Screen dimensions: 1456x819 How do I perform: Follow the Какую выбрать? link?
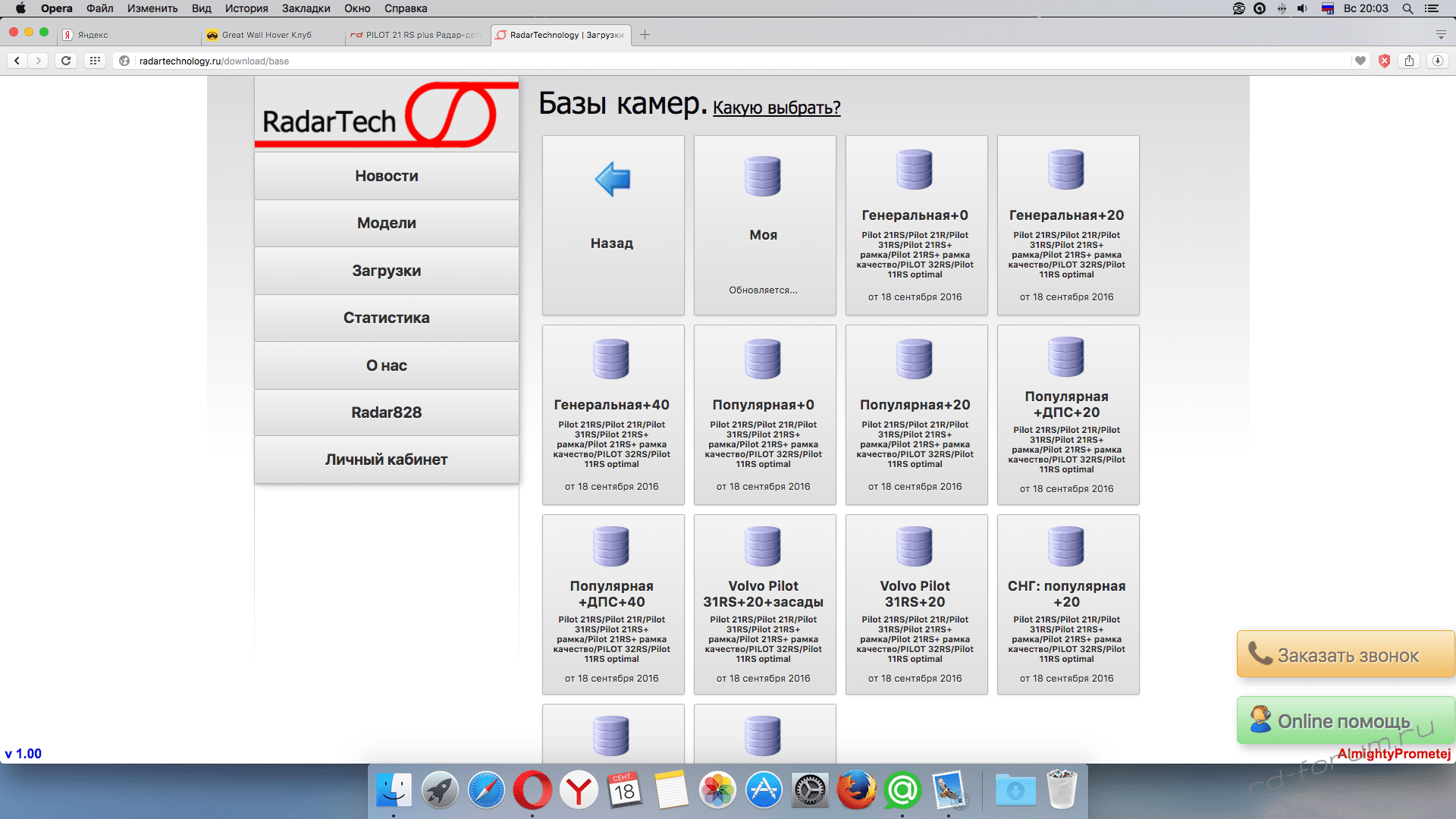[777, 108]
